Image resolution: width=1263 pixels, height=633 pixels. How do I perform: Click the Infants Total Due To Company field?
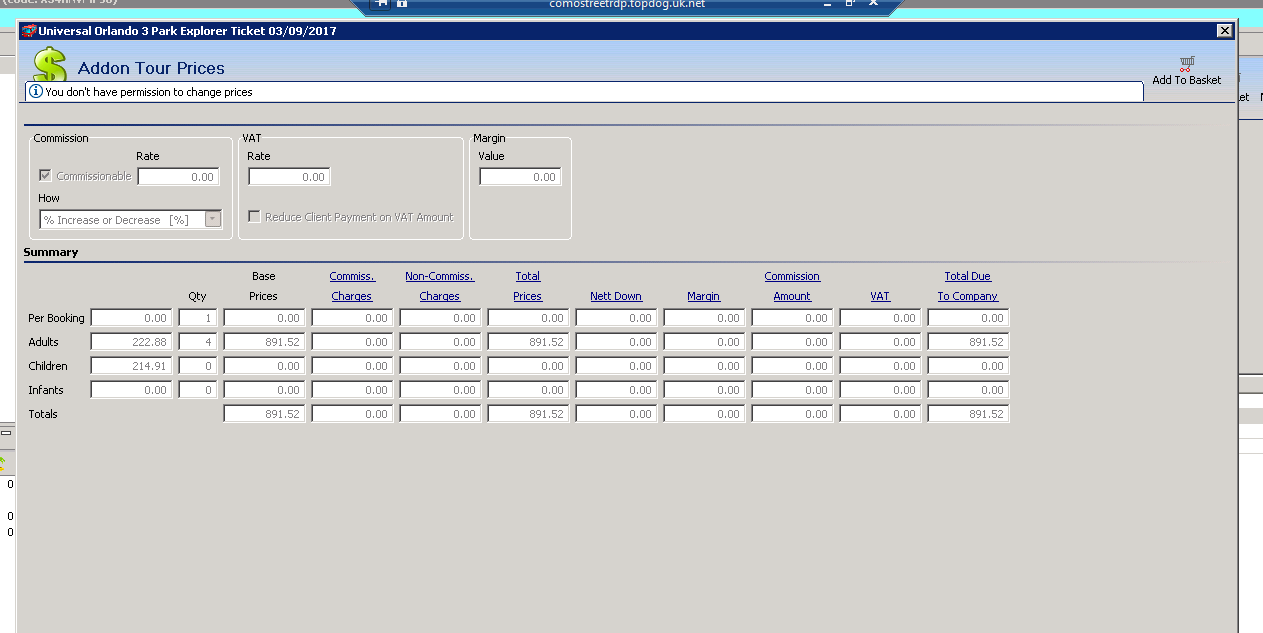click(968, 390)
